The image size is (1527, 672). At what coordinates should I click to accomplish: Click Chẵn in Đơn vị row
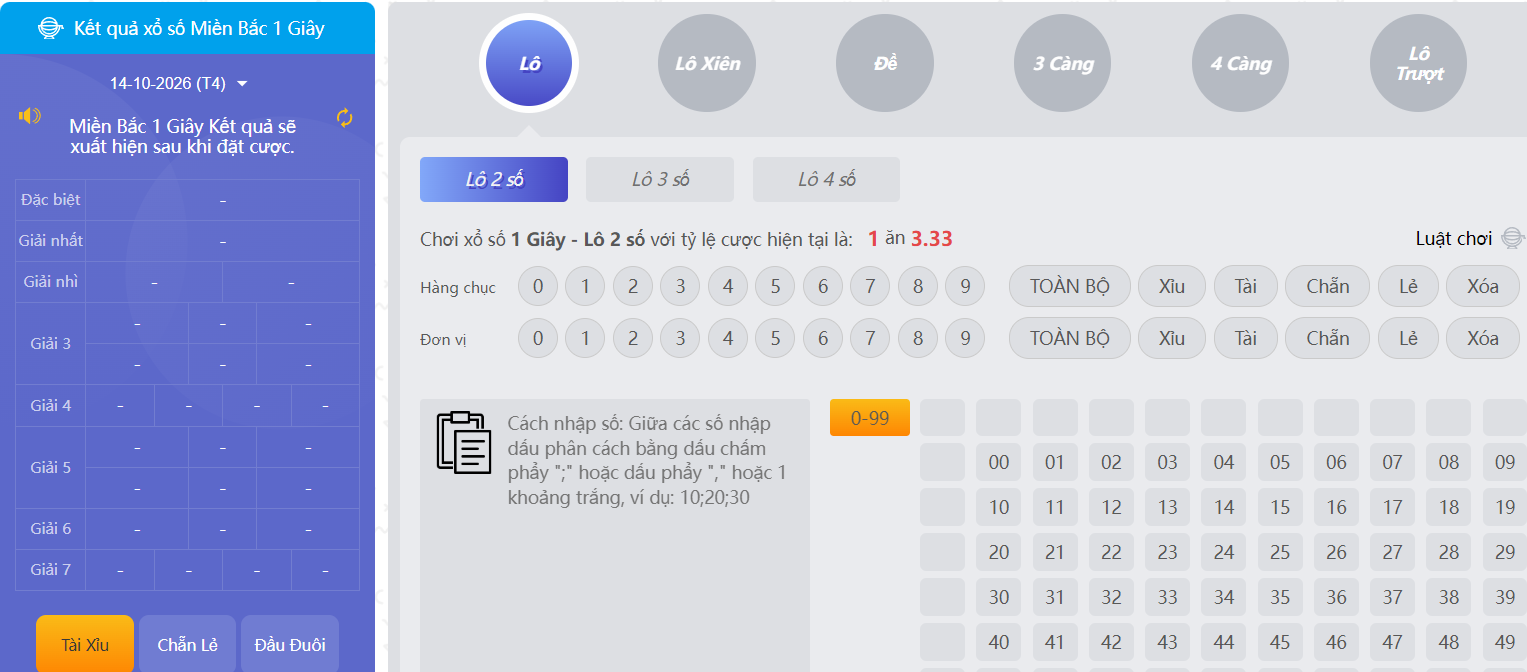(1328, 338)
